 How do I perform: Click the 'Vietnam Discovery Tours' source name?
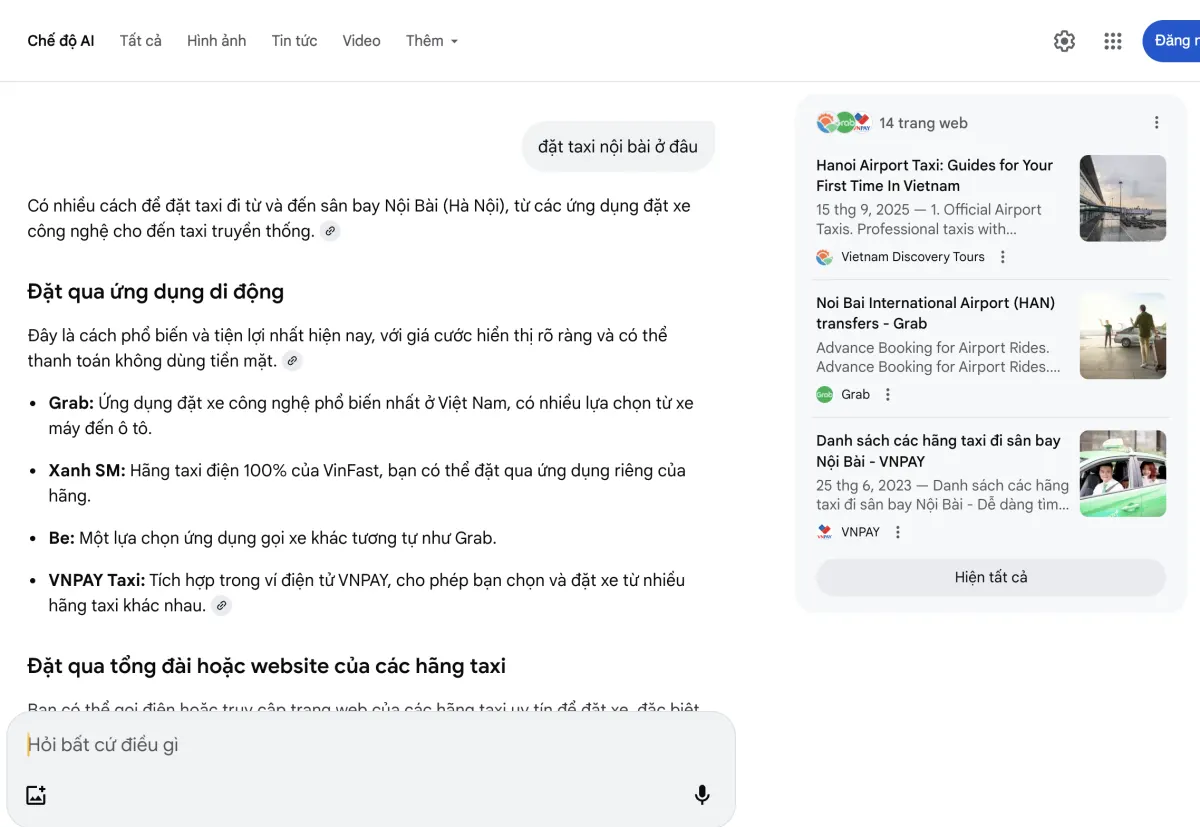[913, 257]
